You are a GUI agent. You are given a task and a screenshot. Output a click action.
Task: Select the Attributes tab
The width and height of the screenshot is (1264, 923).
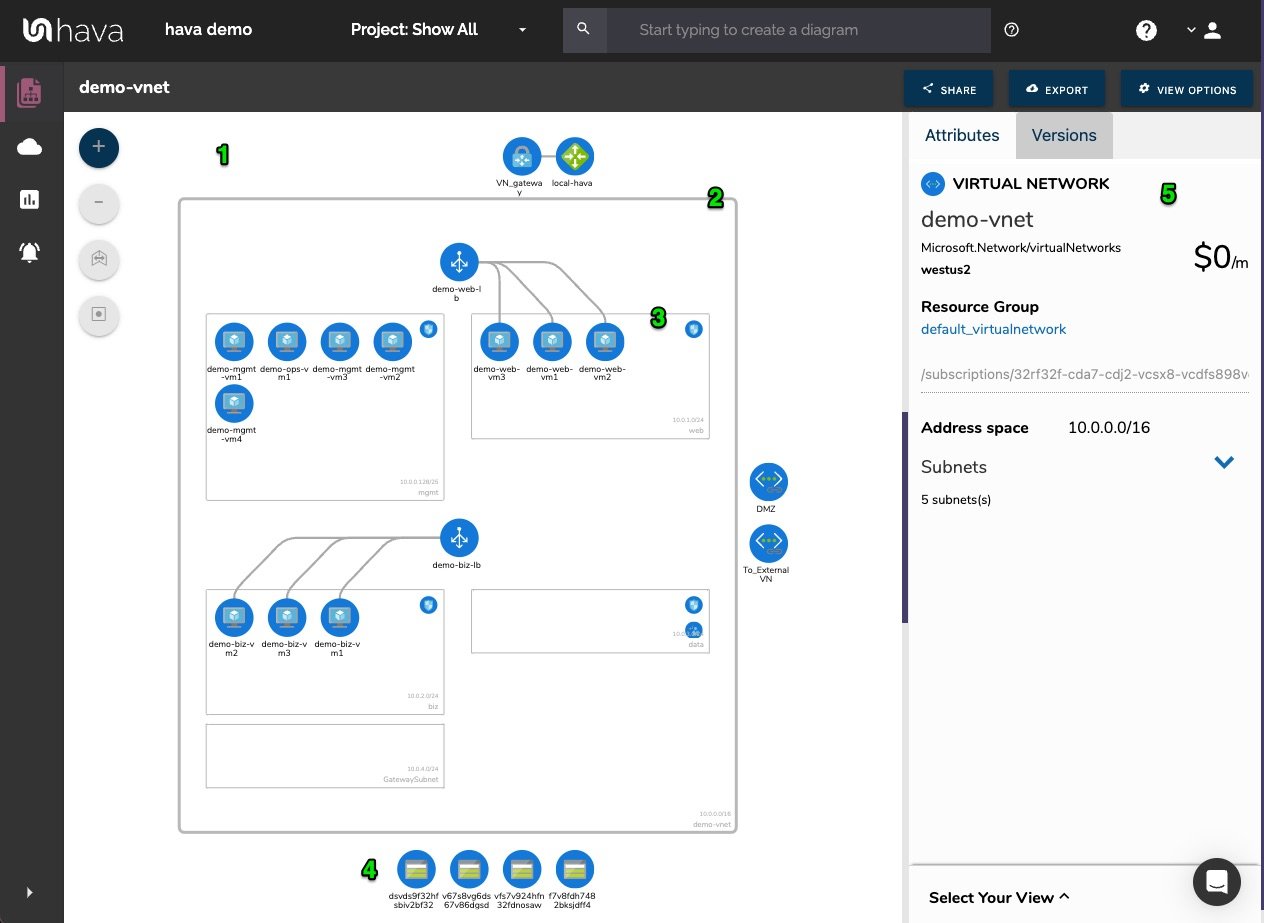(961, 135)
